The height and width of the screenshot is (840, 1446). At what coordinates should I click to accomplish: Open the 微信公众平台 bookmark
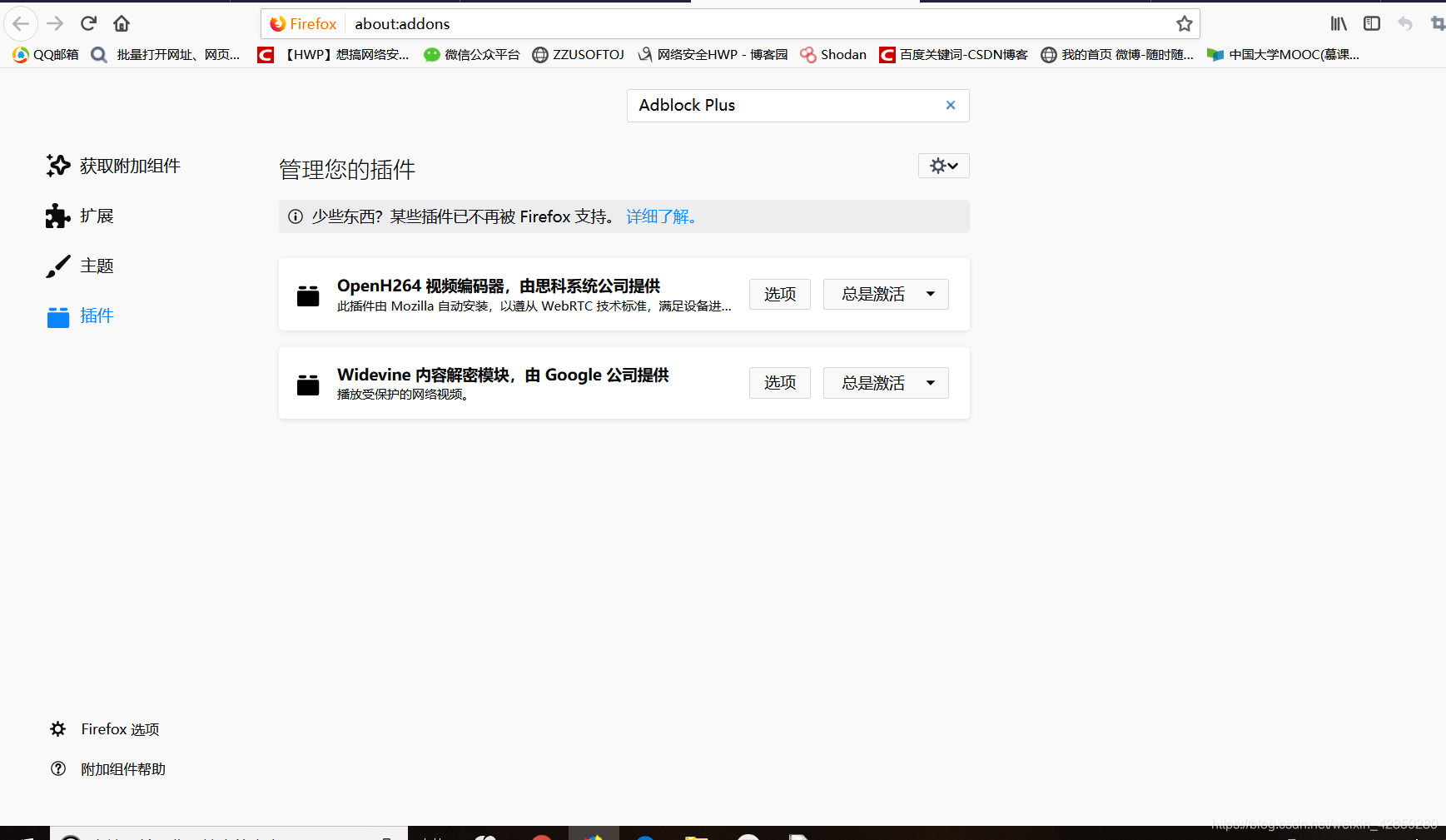[x=472, y=54]
